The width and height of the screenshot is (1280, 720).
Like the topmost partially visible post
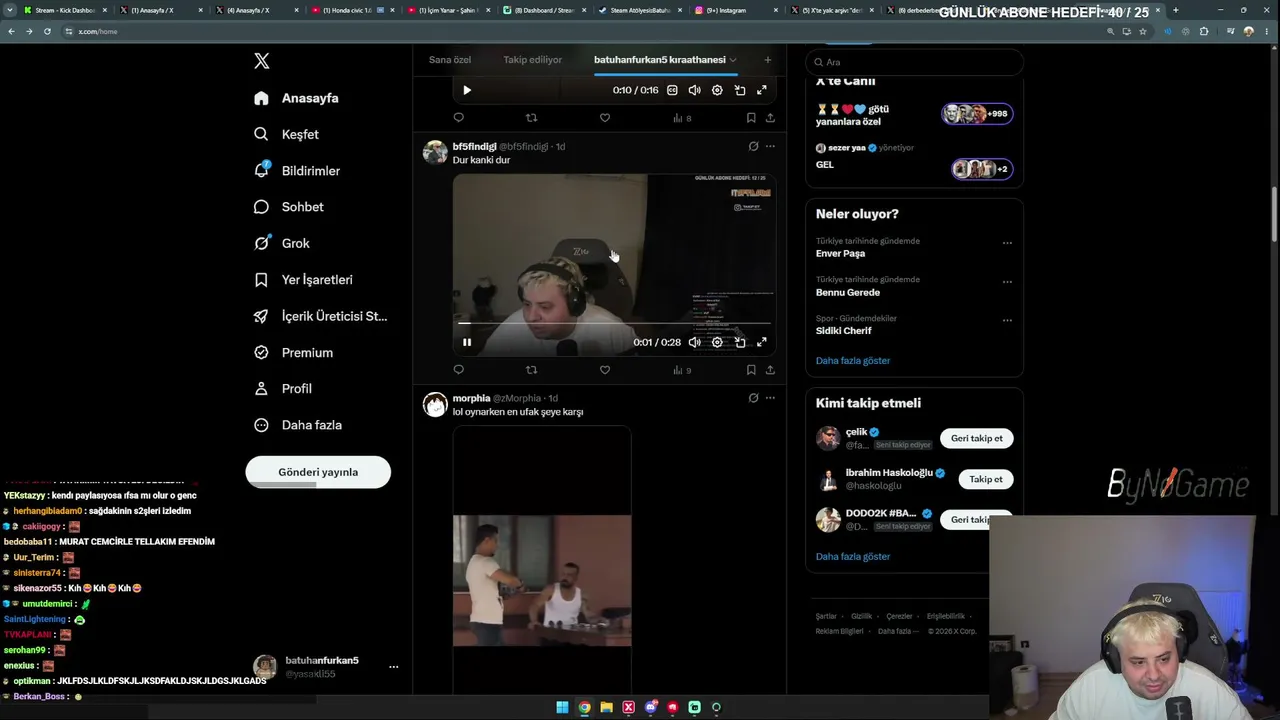[605, 118]
